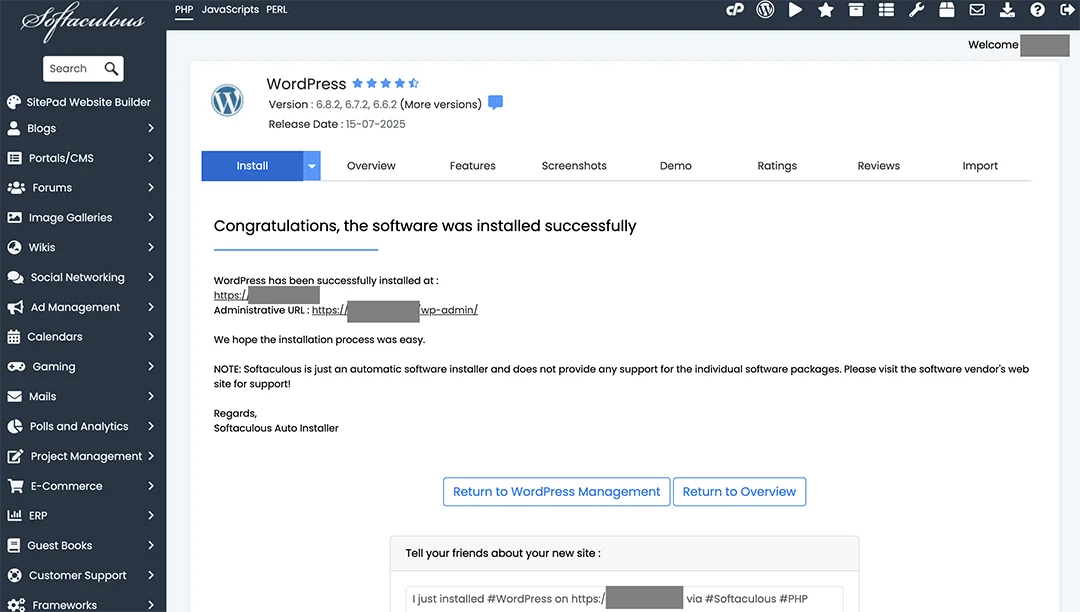Screen dimensions: 1080x612
Task: Click the archive box icon in top bar
Action: coord(856,10)
